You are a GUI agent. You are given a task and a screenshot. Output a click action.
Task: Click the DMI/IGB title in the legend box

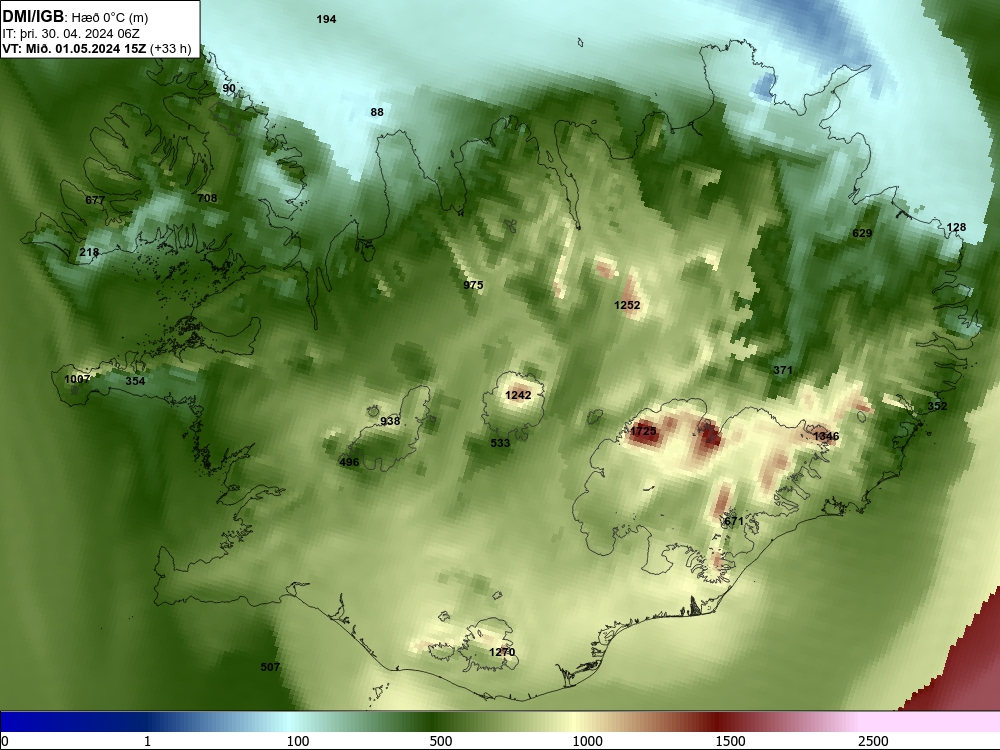33,17
